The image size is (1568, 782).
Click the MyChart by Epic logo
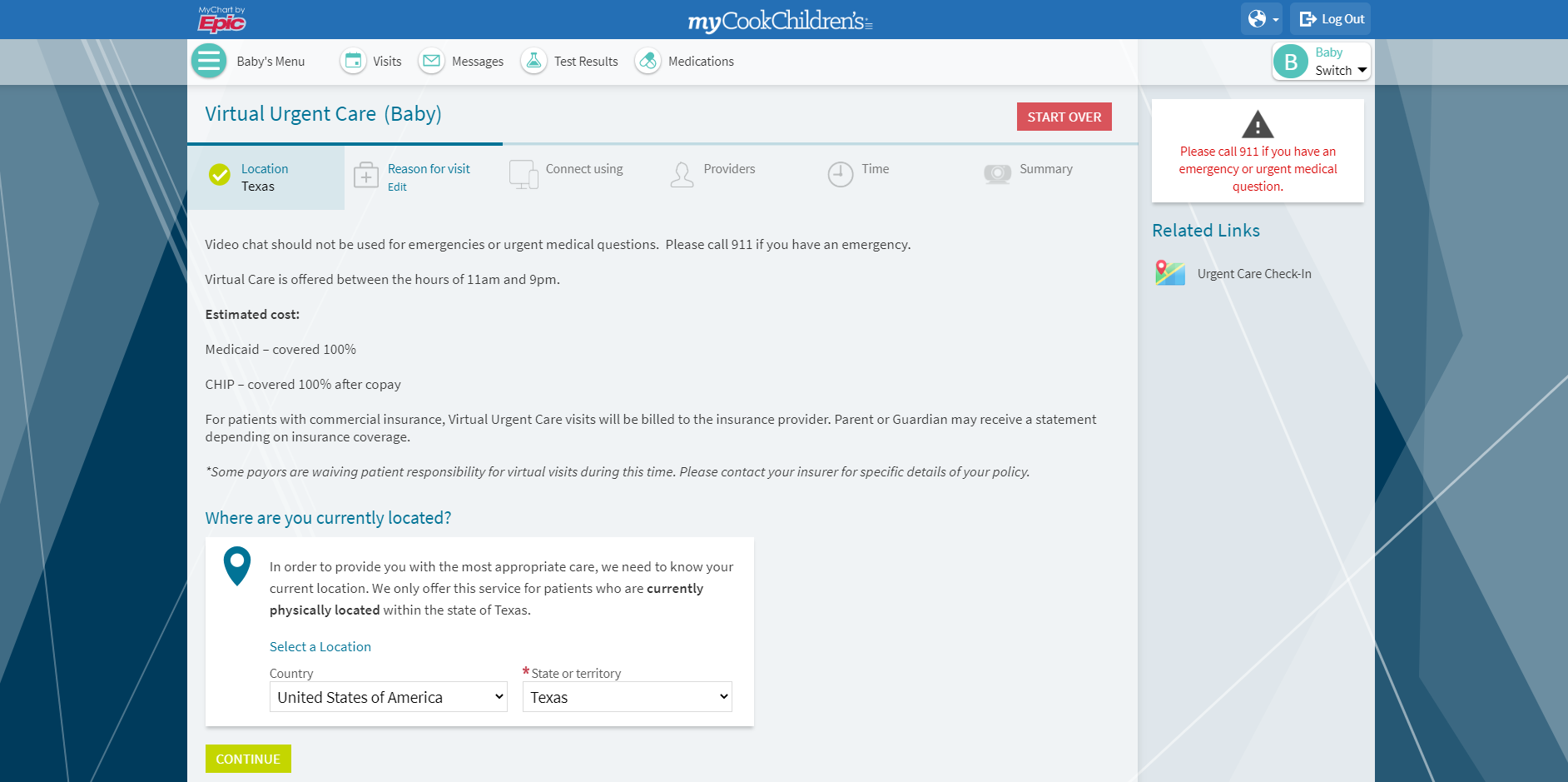[221, 19]
